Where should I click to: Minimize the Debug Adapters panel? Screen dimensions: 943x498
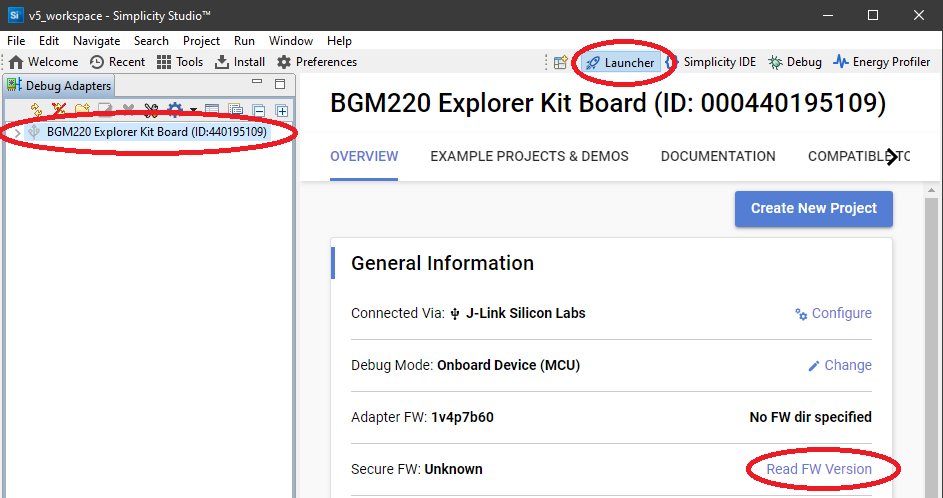(257, 82)
